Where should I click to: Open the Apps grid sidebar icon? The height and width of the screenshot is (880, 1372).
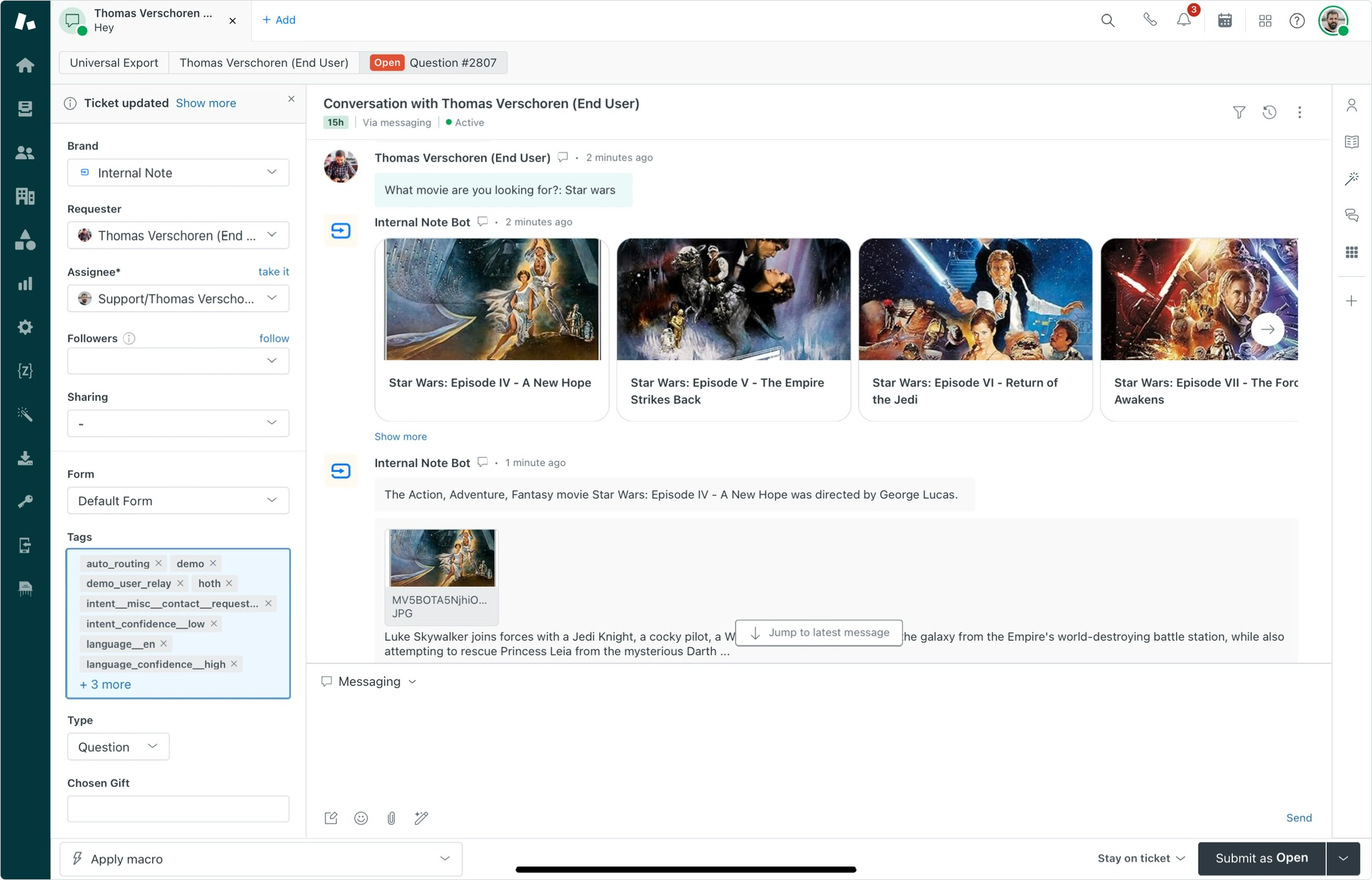[1351, 252]
